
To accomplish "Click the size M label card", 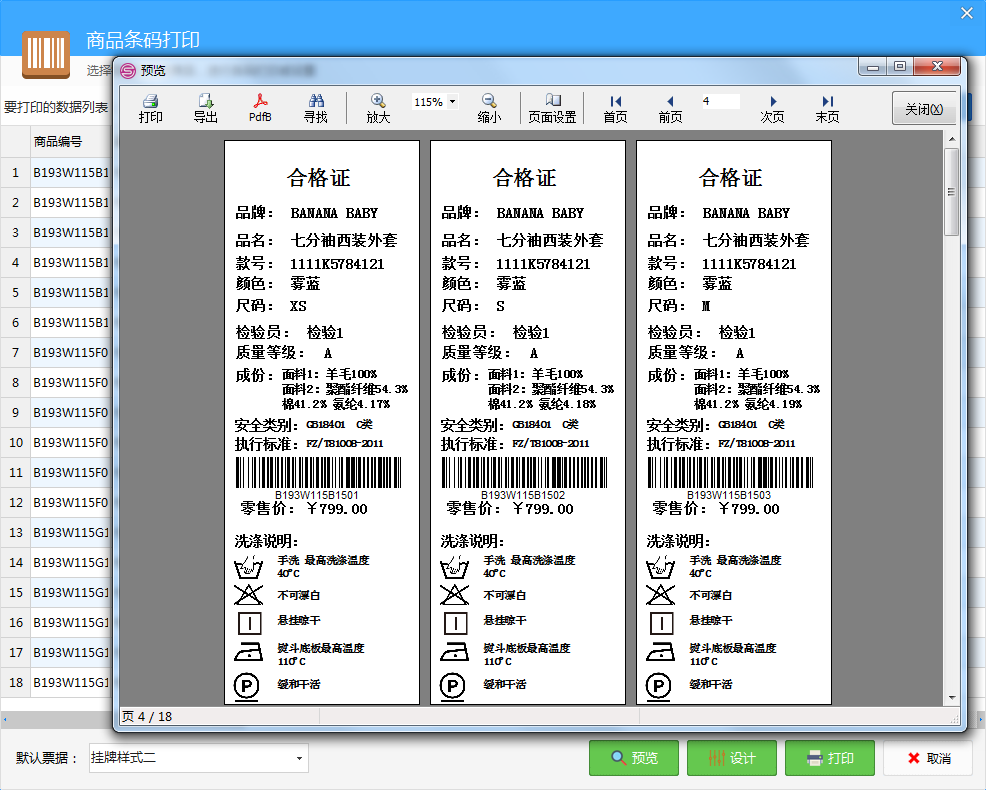I will (x=734, y=422).
